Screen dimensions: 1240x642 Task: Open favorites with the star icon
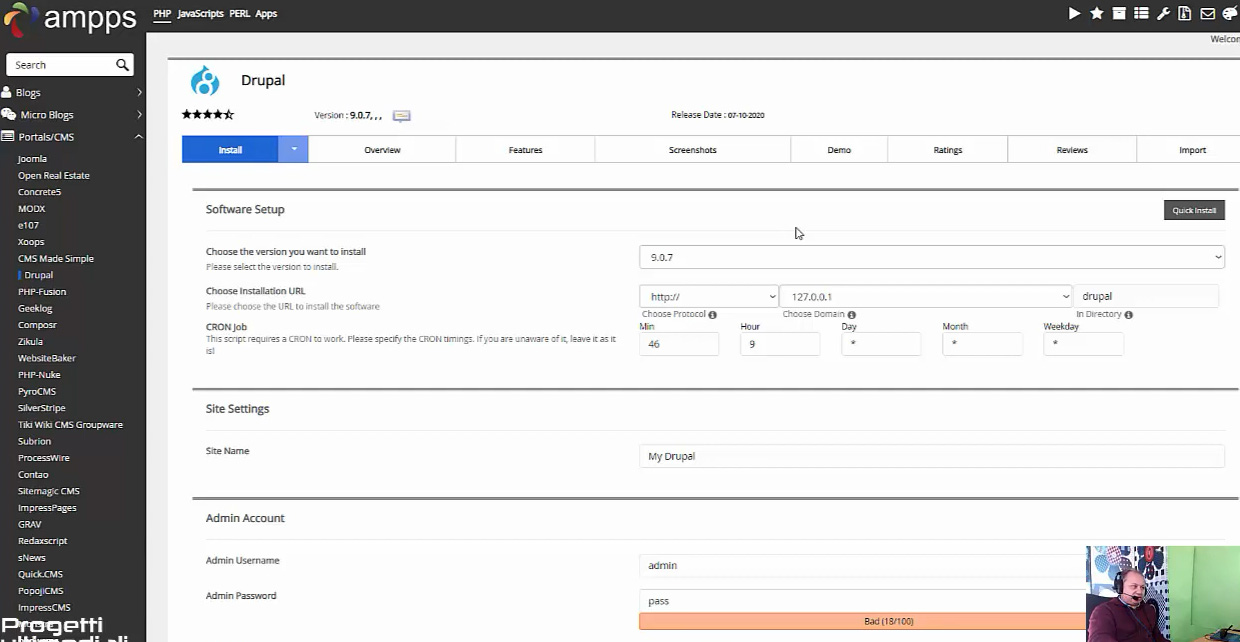click(1097, 13)
